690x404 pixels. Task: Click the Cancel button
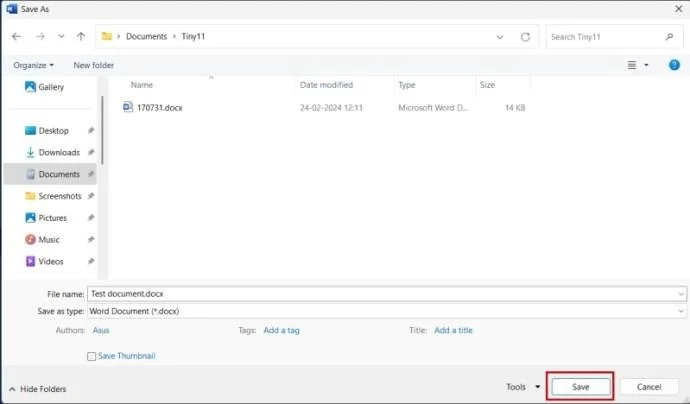tap(649, 387)
